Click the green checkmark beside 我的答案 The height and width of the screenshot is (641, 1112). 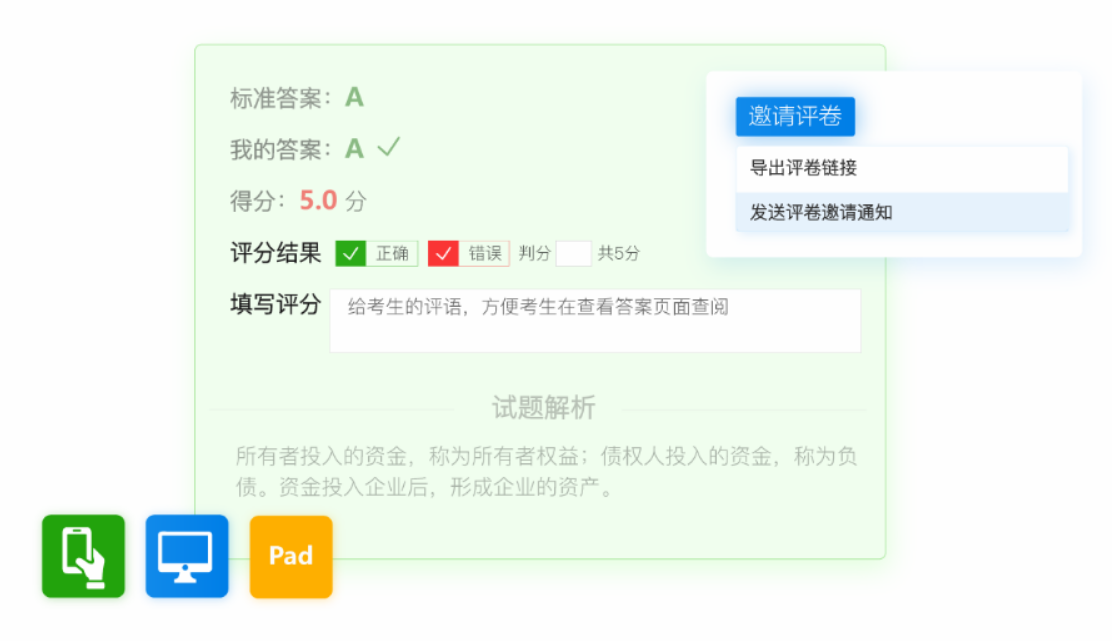click(x=388, y=148)
